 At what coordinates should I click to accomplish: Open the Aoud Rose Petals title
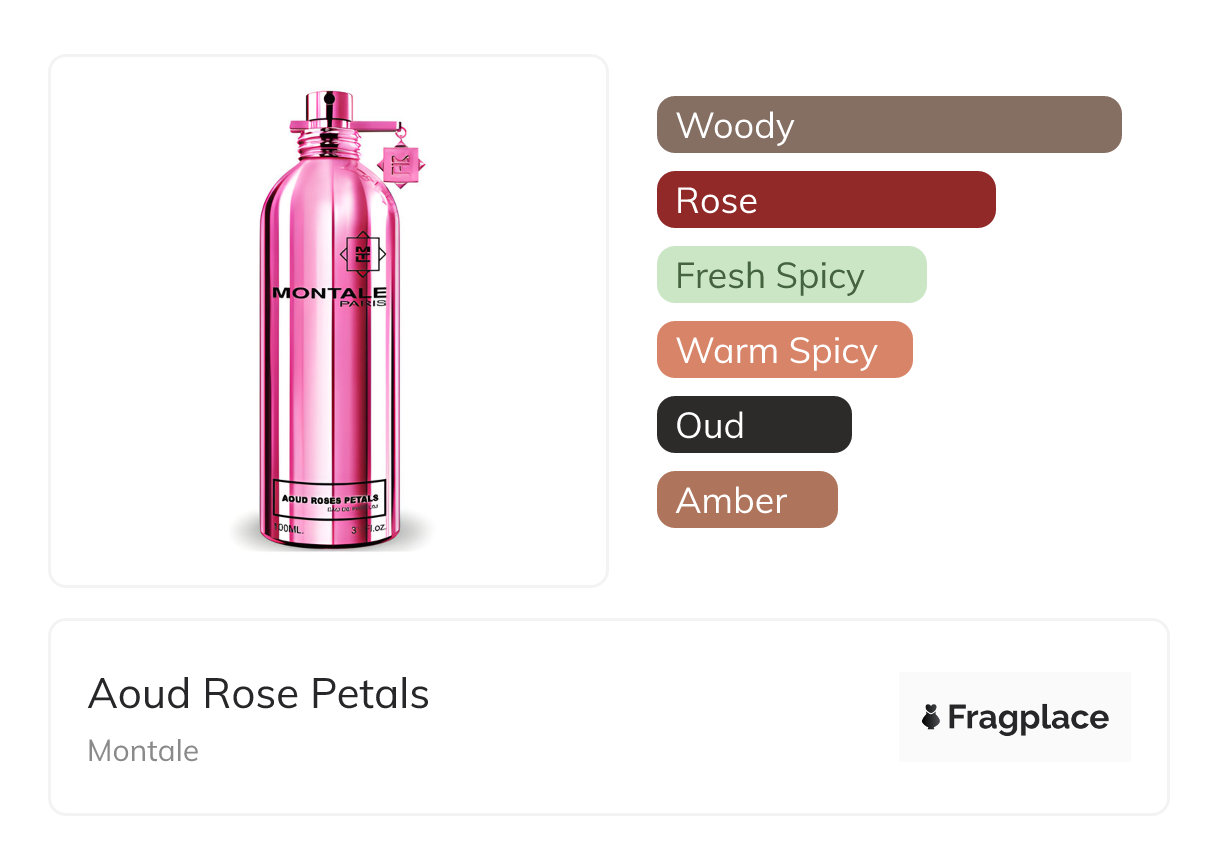[258, 694]
